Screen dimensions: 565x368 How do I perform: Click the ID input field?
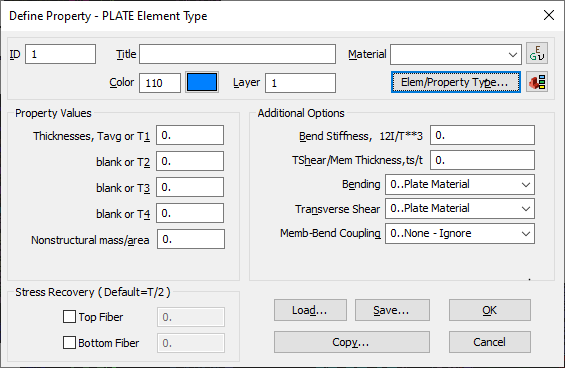pyautogui.click(x=61, y=54)
